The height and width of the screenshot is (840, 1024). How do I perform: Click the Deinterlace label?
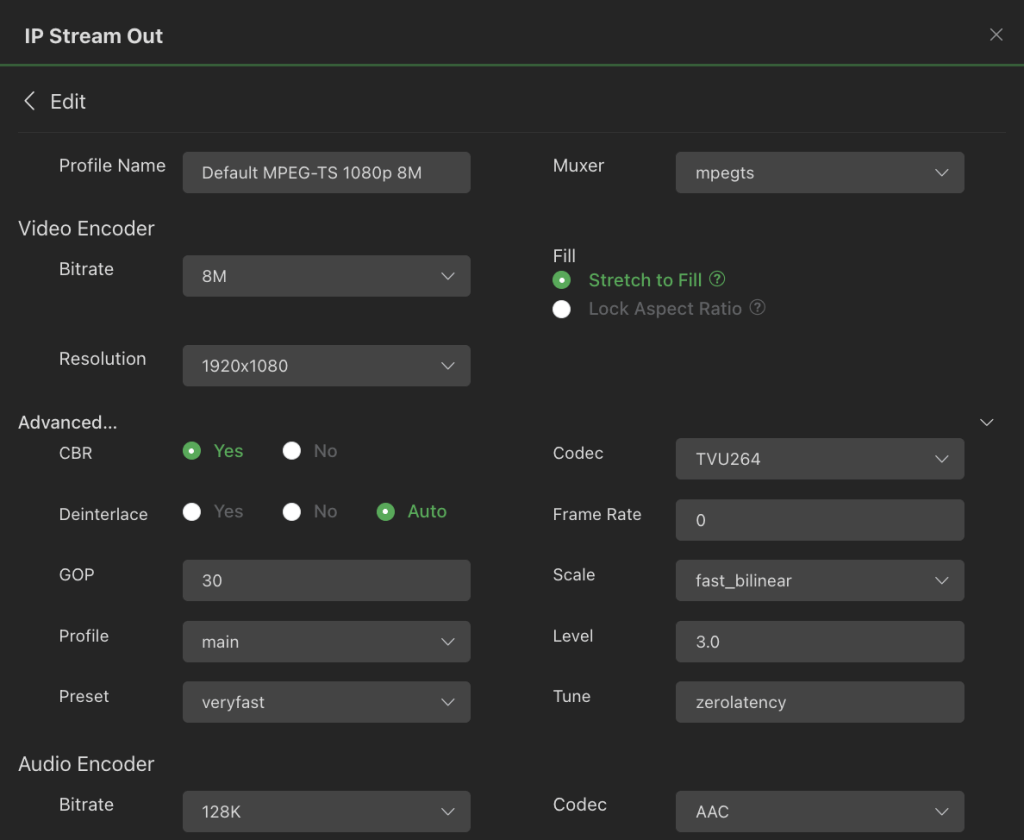(x=103, y=514)
